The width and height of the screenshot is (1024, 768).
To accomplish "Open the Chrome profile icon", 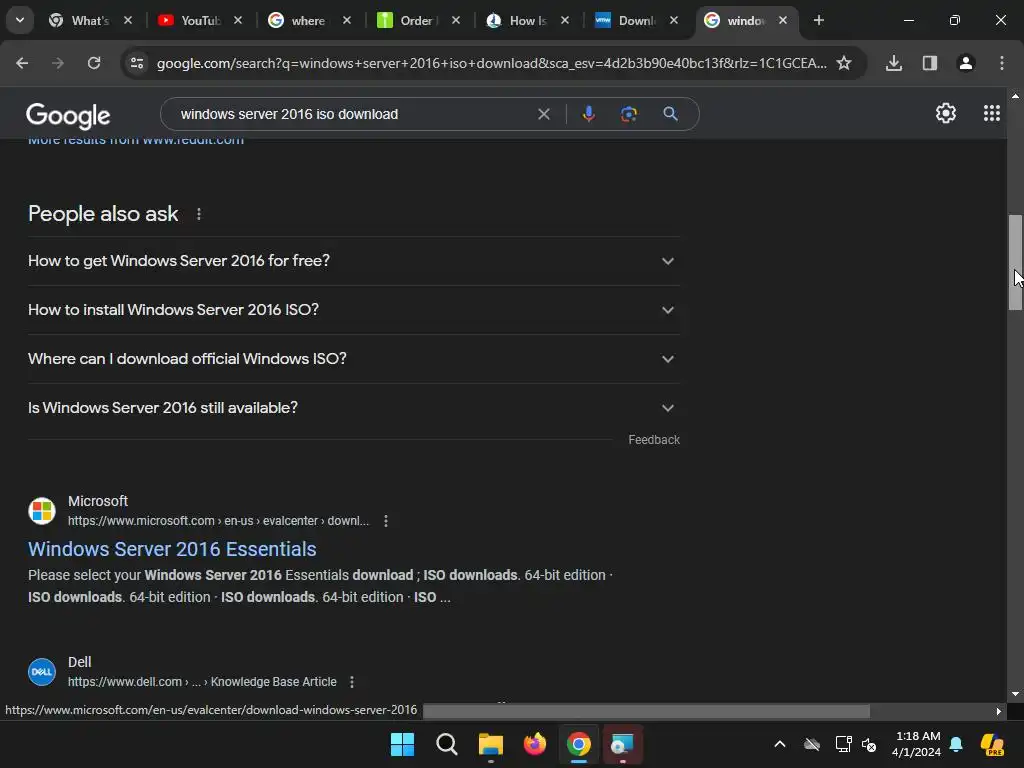I will [x=966, y=63].
